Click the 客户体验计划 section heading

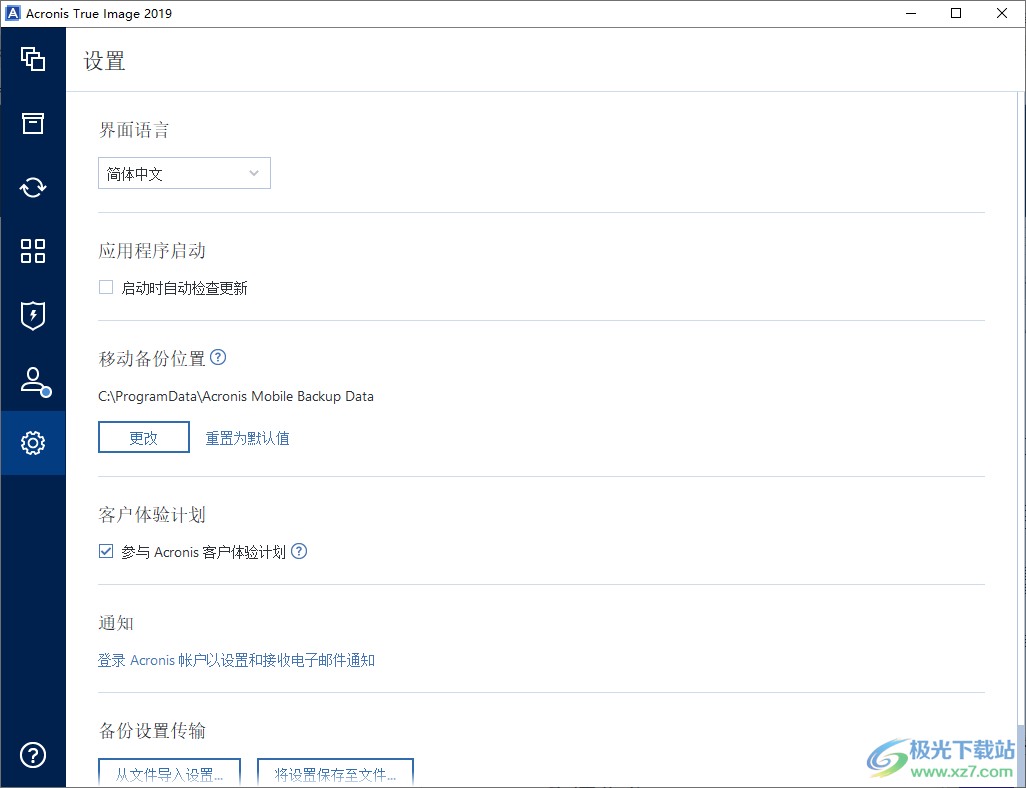tap(152, 515)
